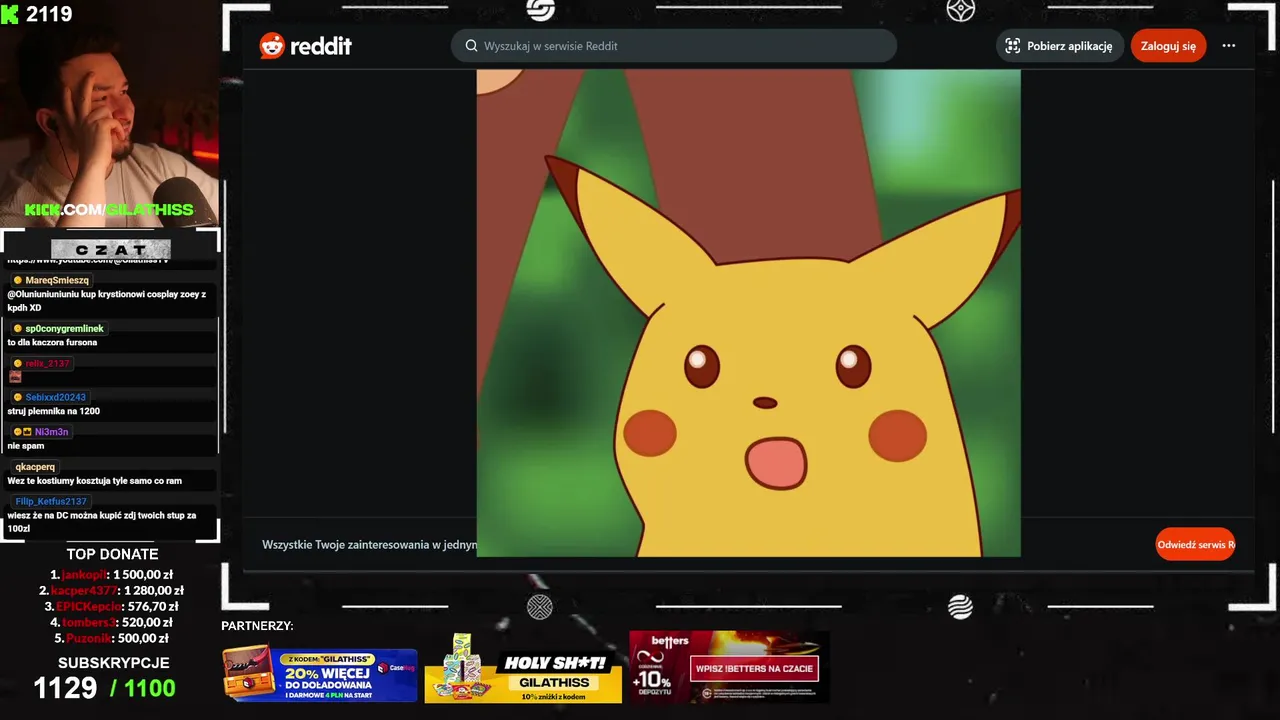Click the QR icon on 'Pobierz aplikację'

click(x=1012, y=46)
